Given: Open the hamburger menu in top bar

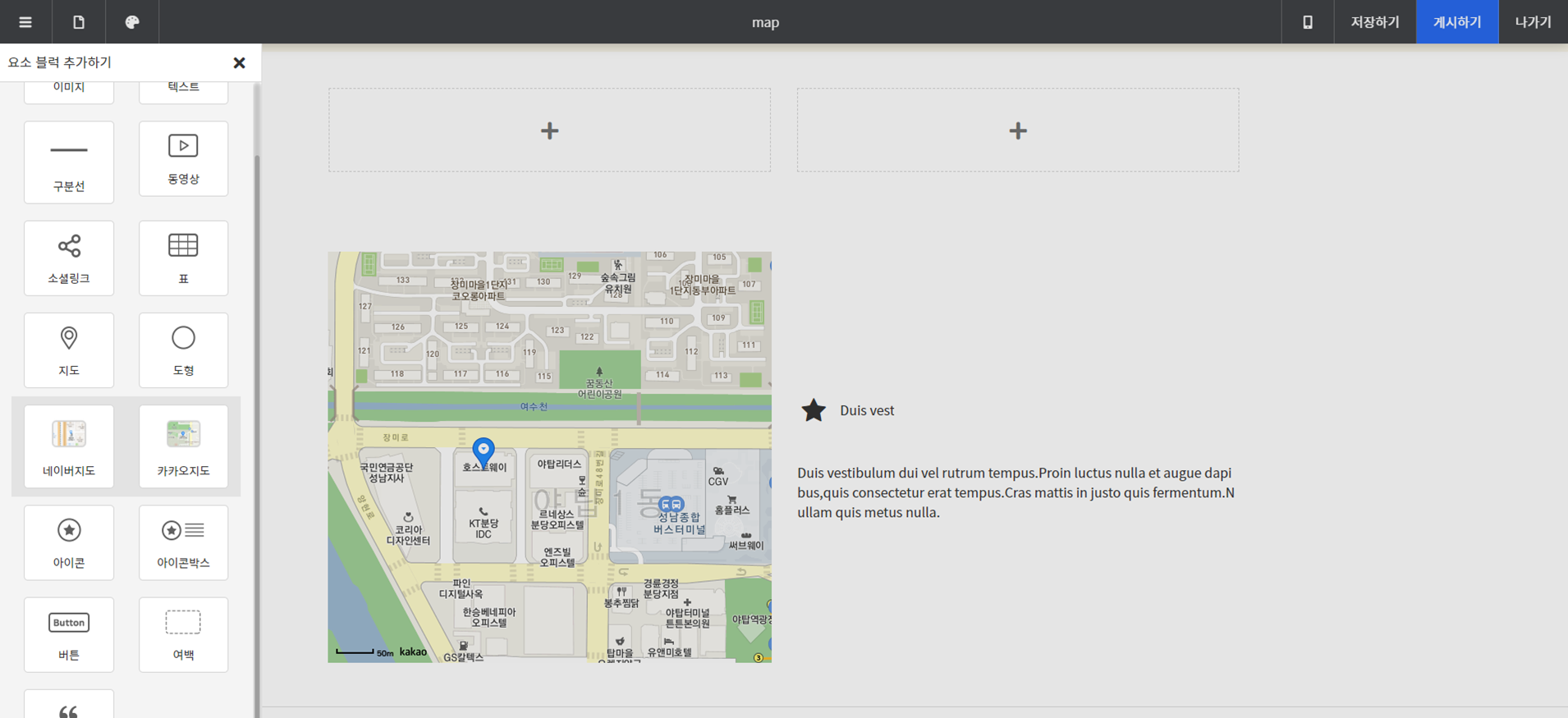Looking at the screenshot, I should [25, 22].
